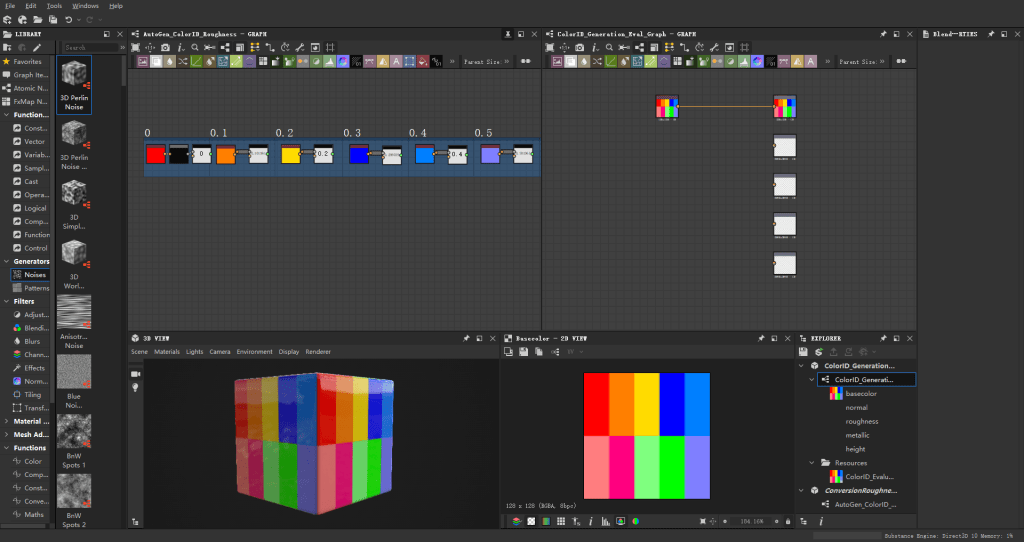Open the Windows menu
1024x542 pixels.
[86, 6]
